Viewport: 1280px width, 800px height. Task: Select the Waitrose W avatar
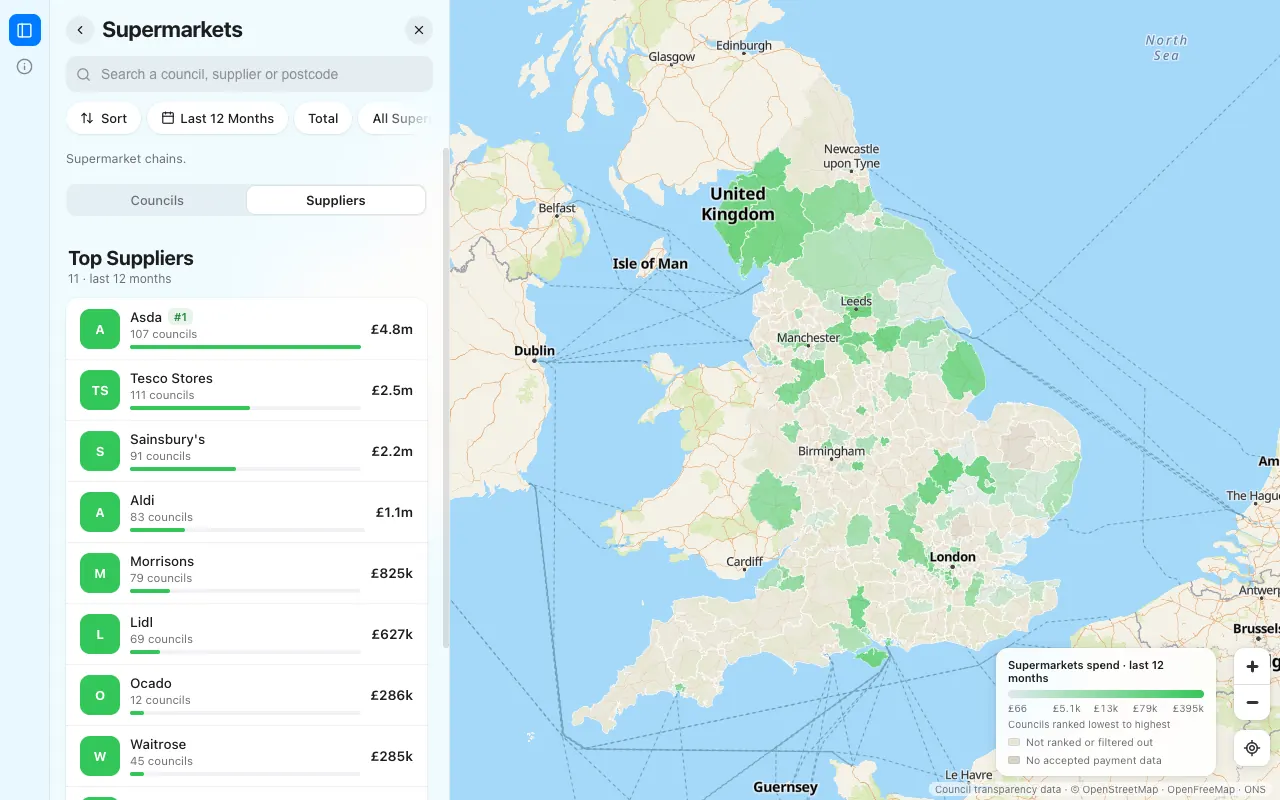(100, 756)
